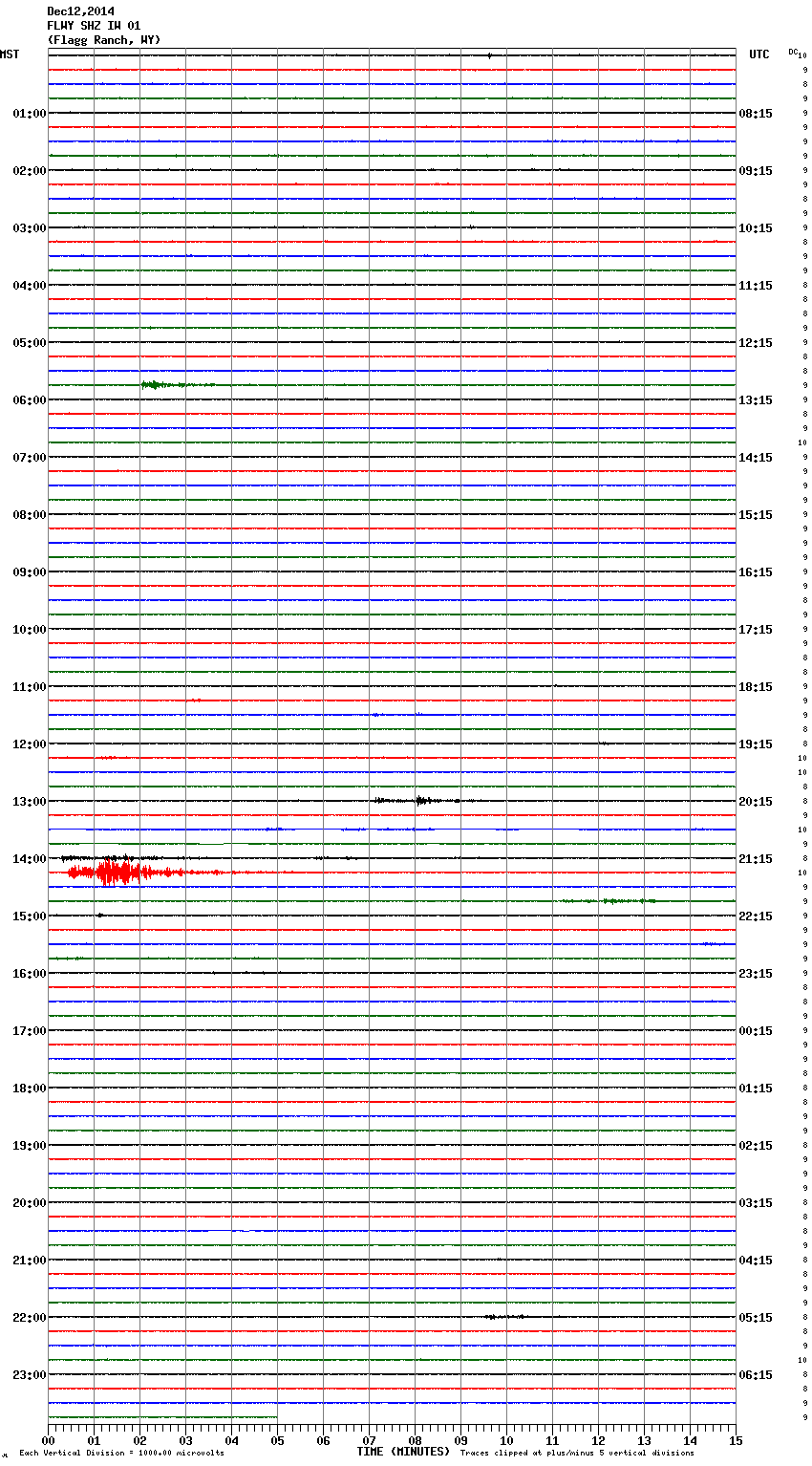Click the "14:00" MST time label
The width and height of the screenshot is (812, 1466).
pyautogui.click(x=30, y=859)
